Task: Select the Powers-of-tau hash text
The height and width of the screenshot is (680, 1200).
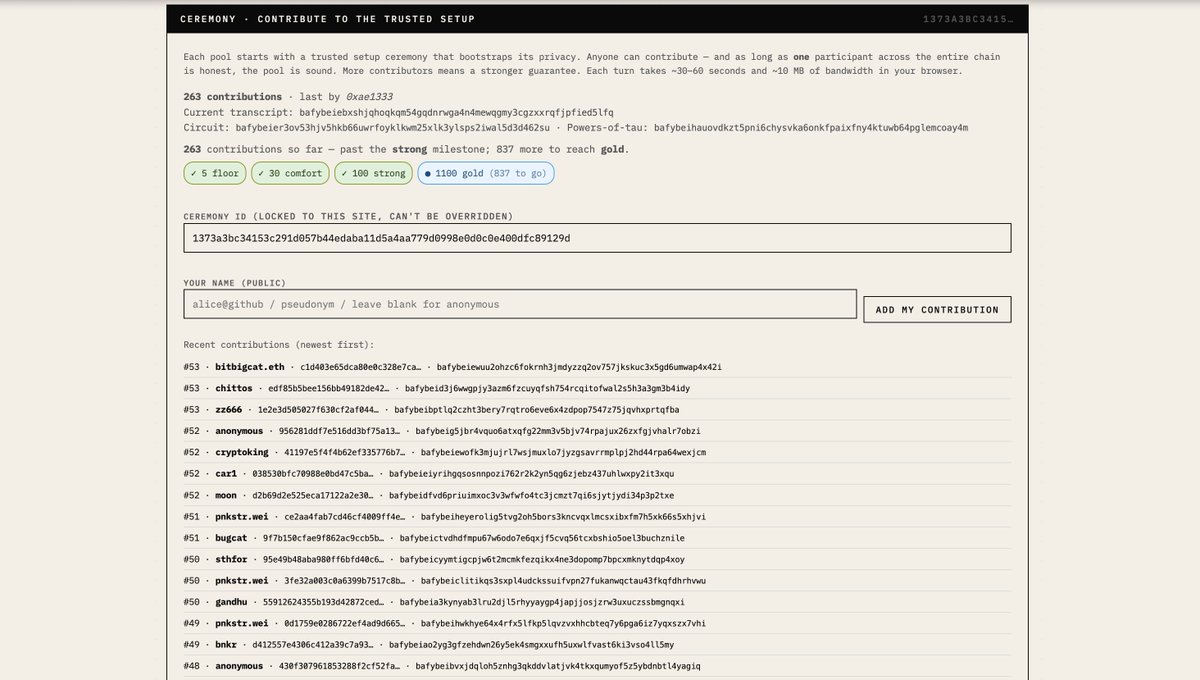Action: click(811, 128)
